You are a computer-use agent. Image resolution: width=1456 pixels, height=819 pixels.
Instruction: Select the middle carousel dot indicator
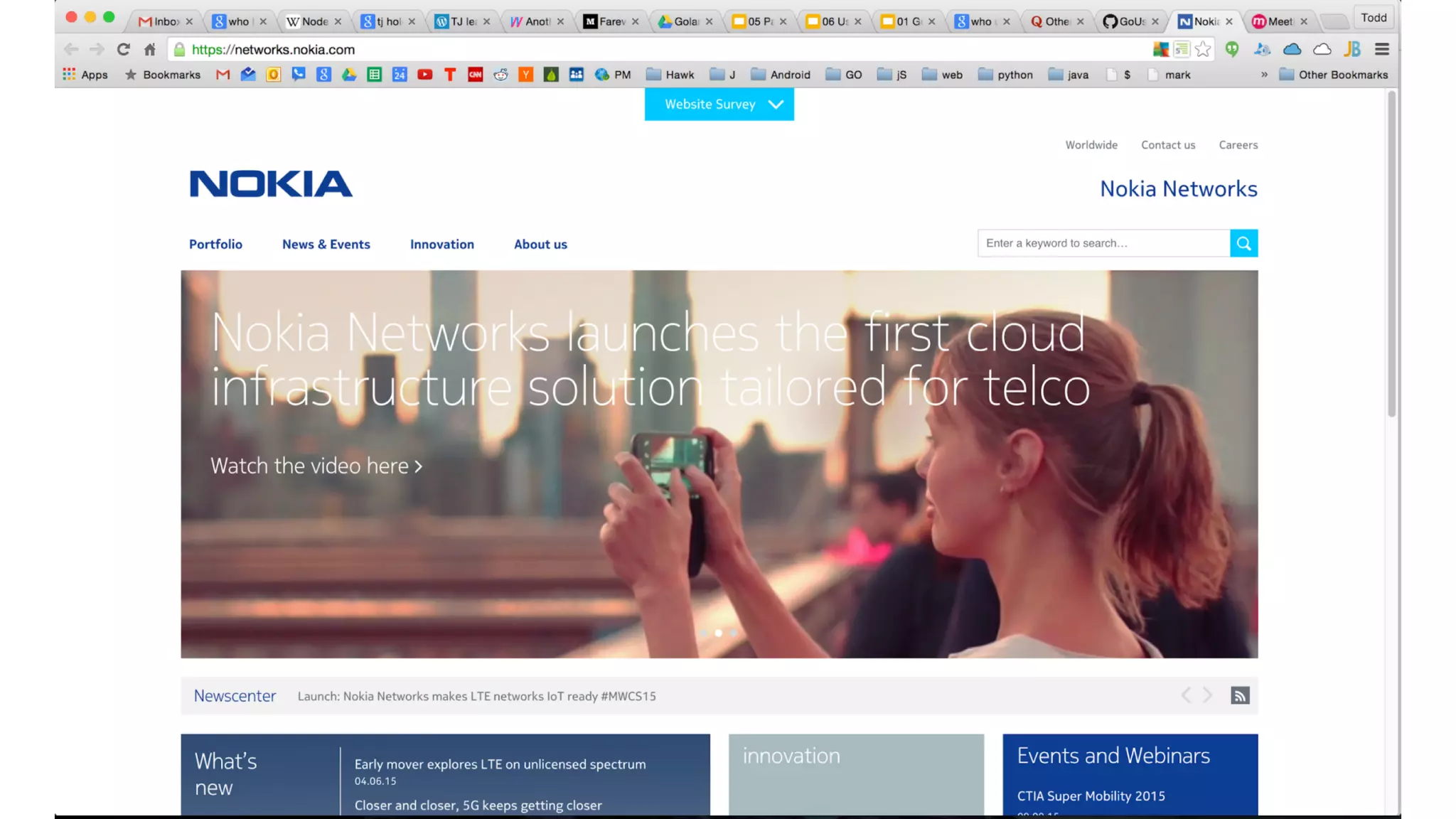[x=719, y=633]
